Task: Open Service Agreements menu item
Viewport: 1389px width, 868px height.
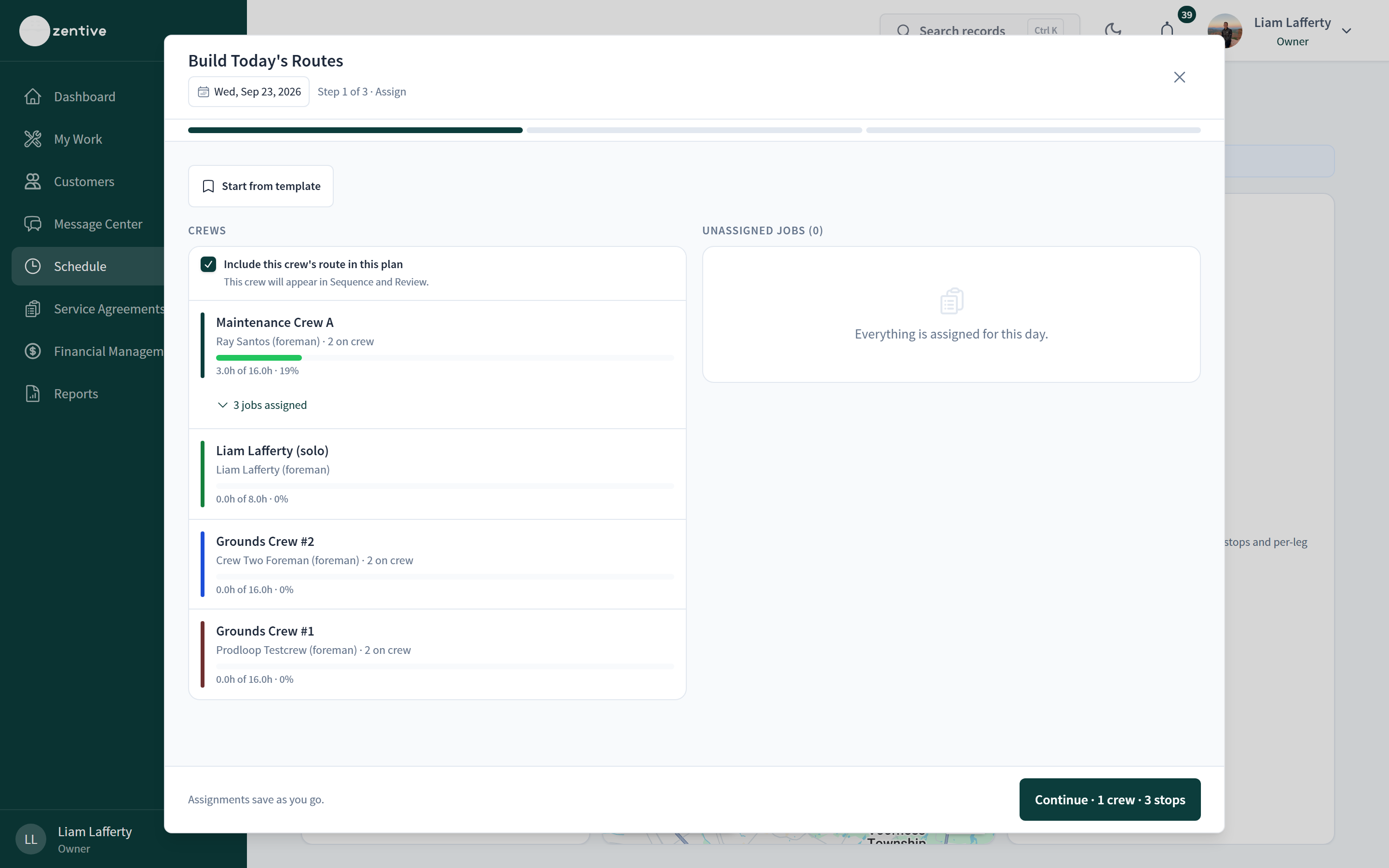Action: (88, 309)
